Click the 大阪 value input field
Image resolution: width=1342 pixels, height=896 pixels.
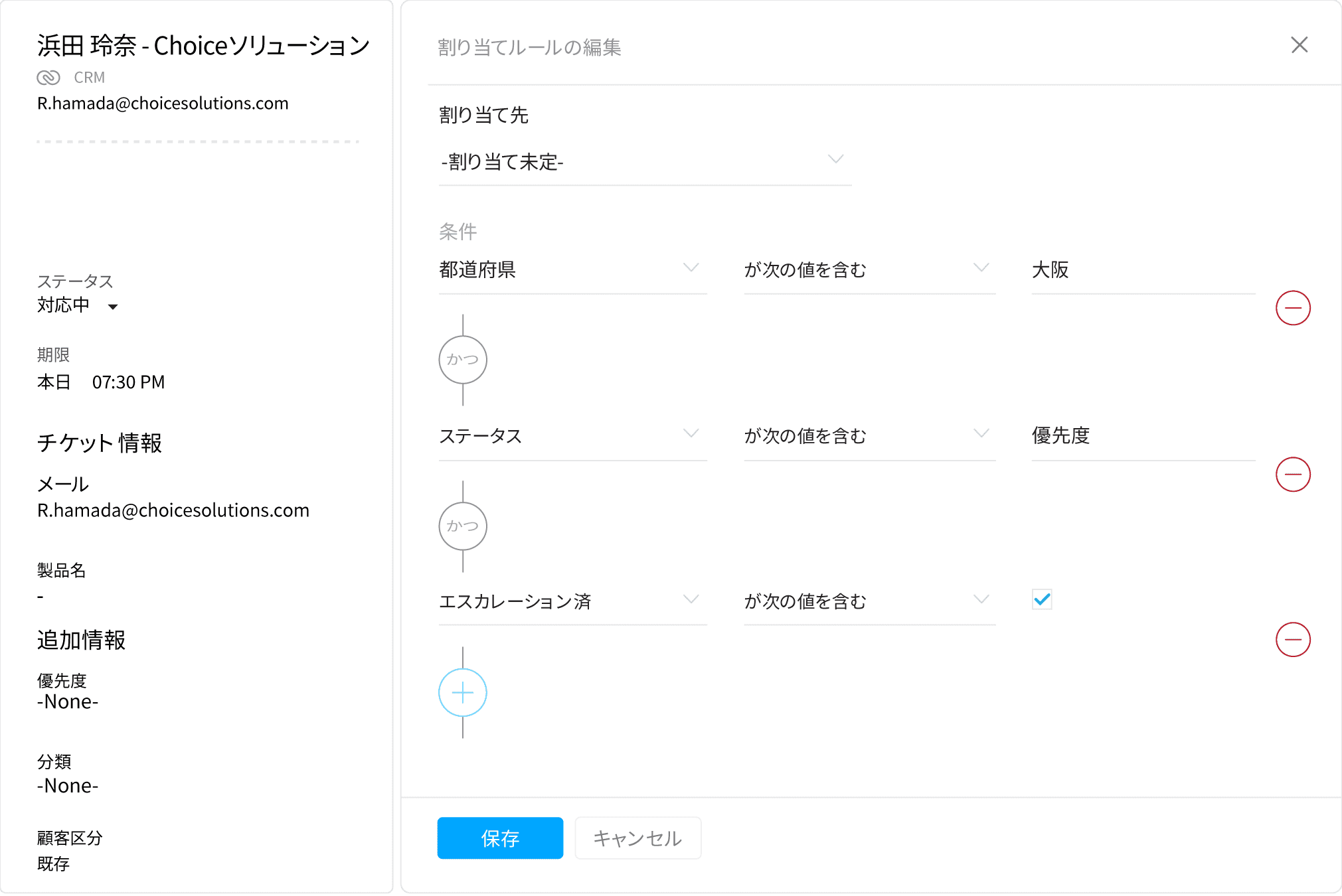click(x=1142, y=270)
